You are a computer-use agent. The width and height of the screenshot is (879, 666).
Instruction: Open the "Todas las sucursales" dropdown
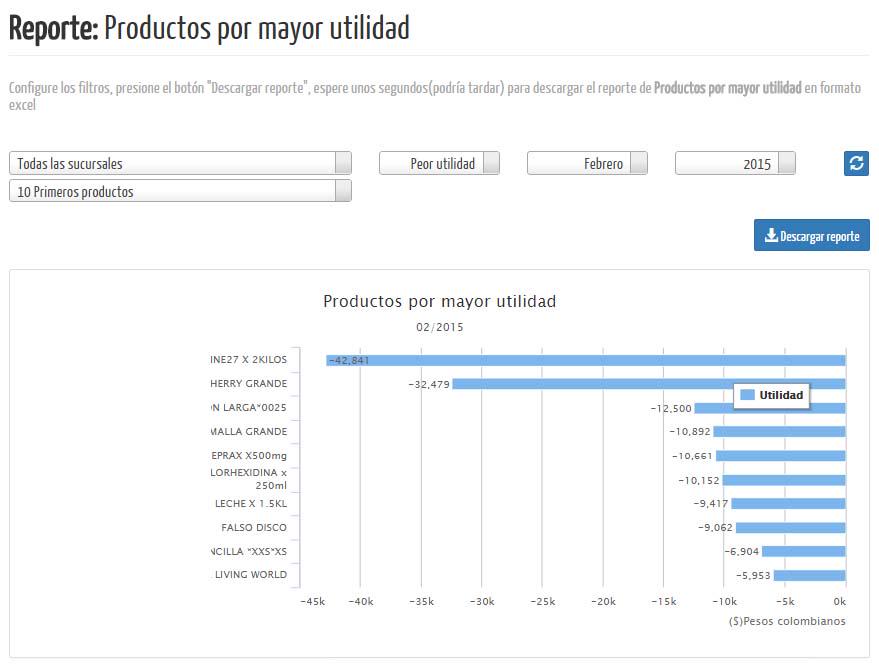pyautogui.click(x=178, y=162)
